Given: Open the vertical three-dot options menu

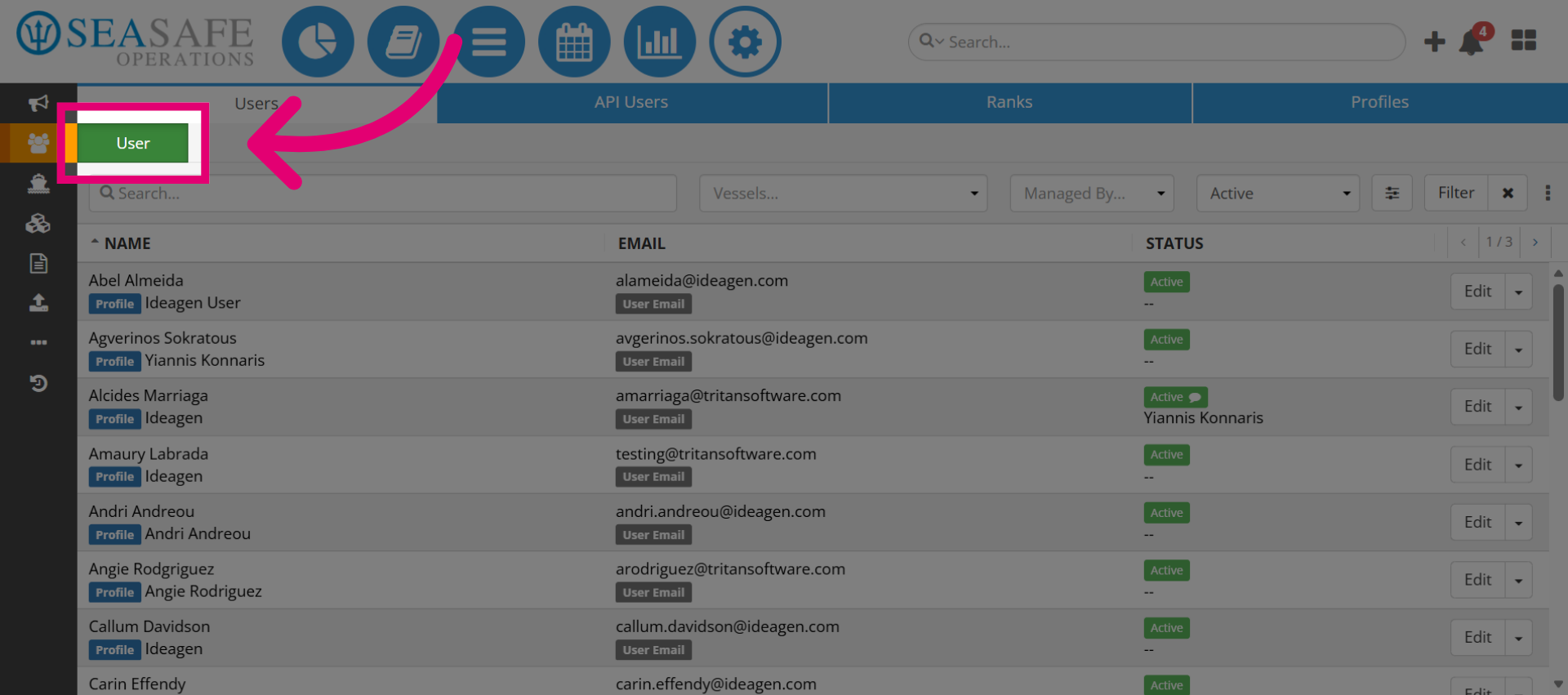Looking at the screenshot, I should pos(1548,193).
